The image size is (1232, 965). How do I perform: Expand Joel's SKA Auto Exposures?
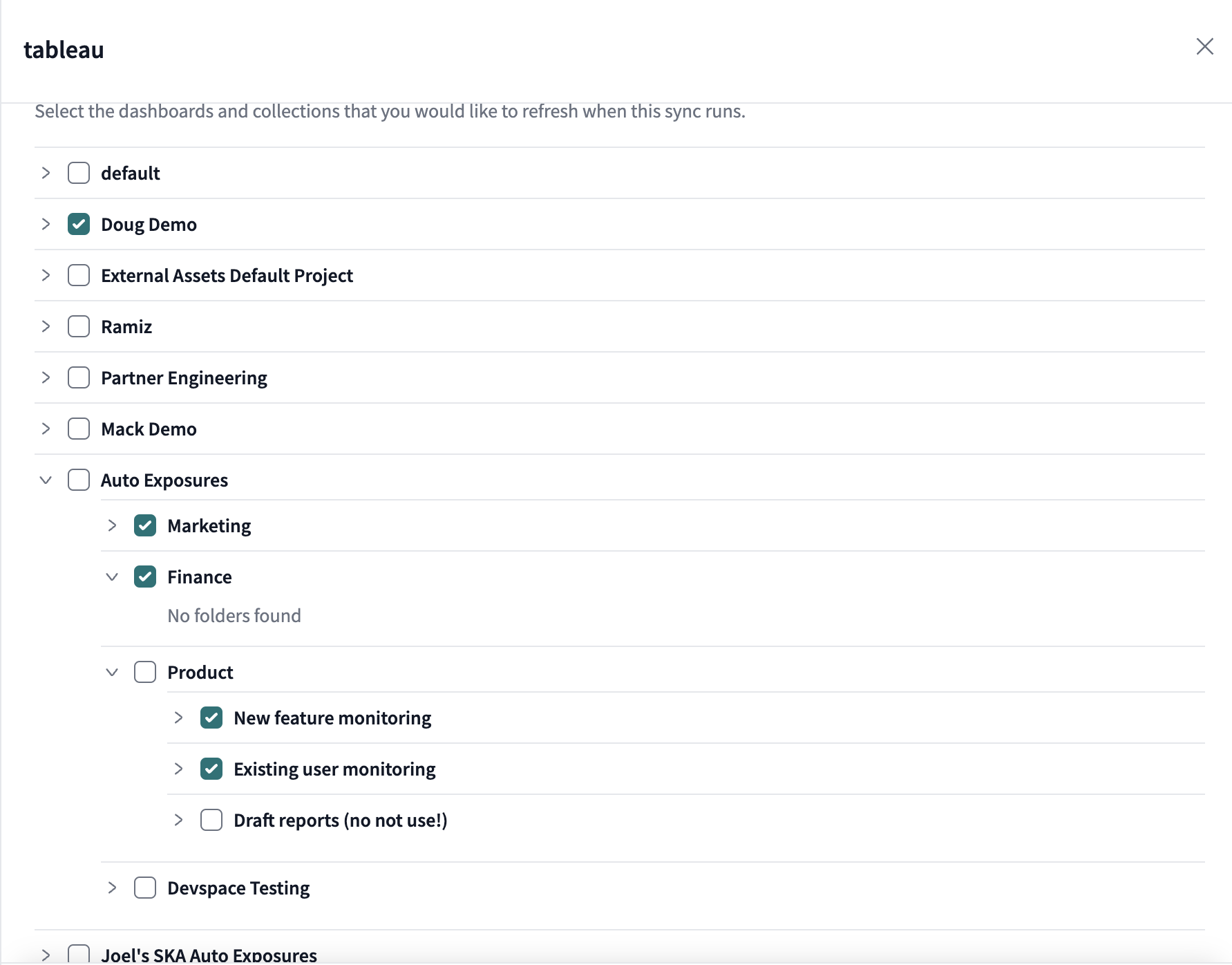click(x=46, y=953)
